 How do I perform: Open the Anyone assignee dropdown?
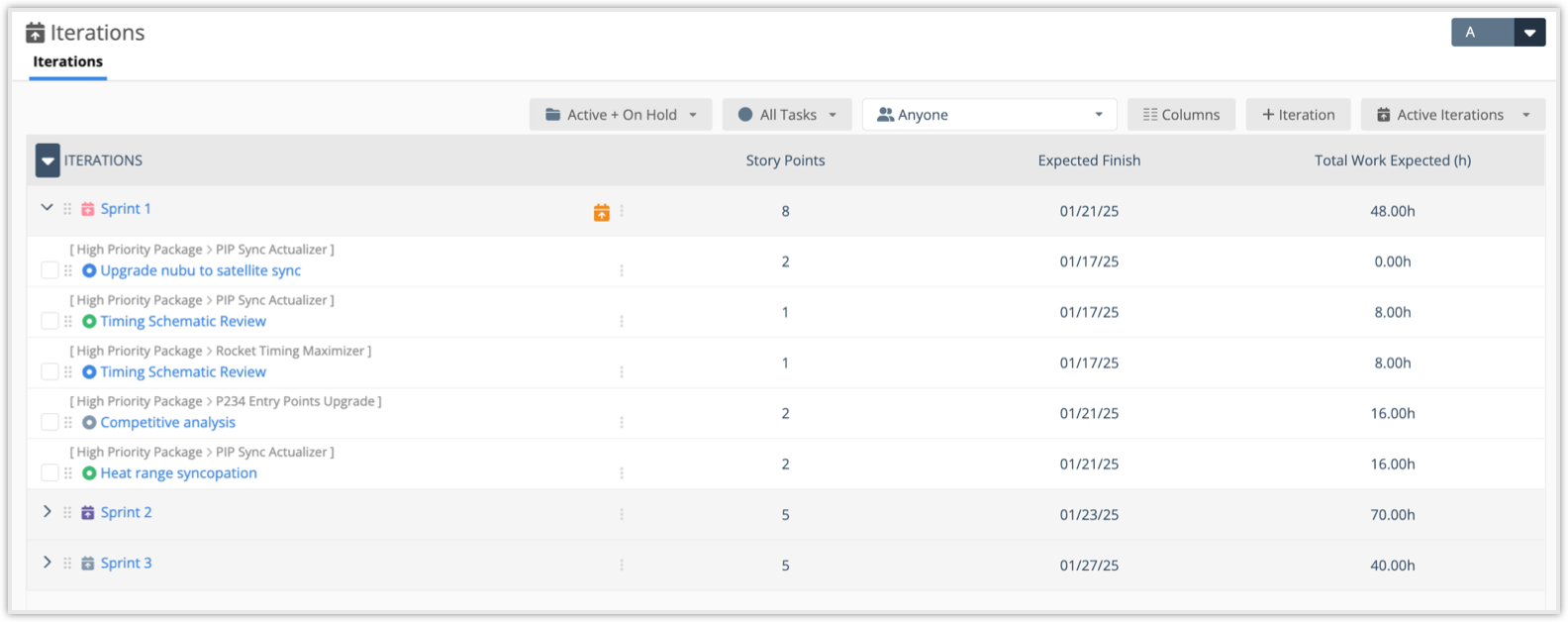coord(989,115)
